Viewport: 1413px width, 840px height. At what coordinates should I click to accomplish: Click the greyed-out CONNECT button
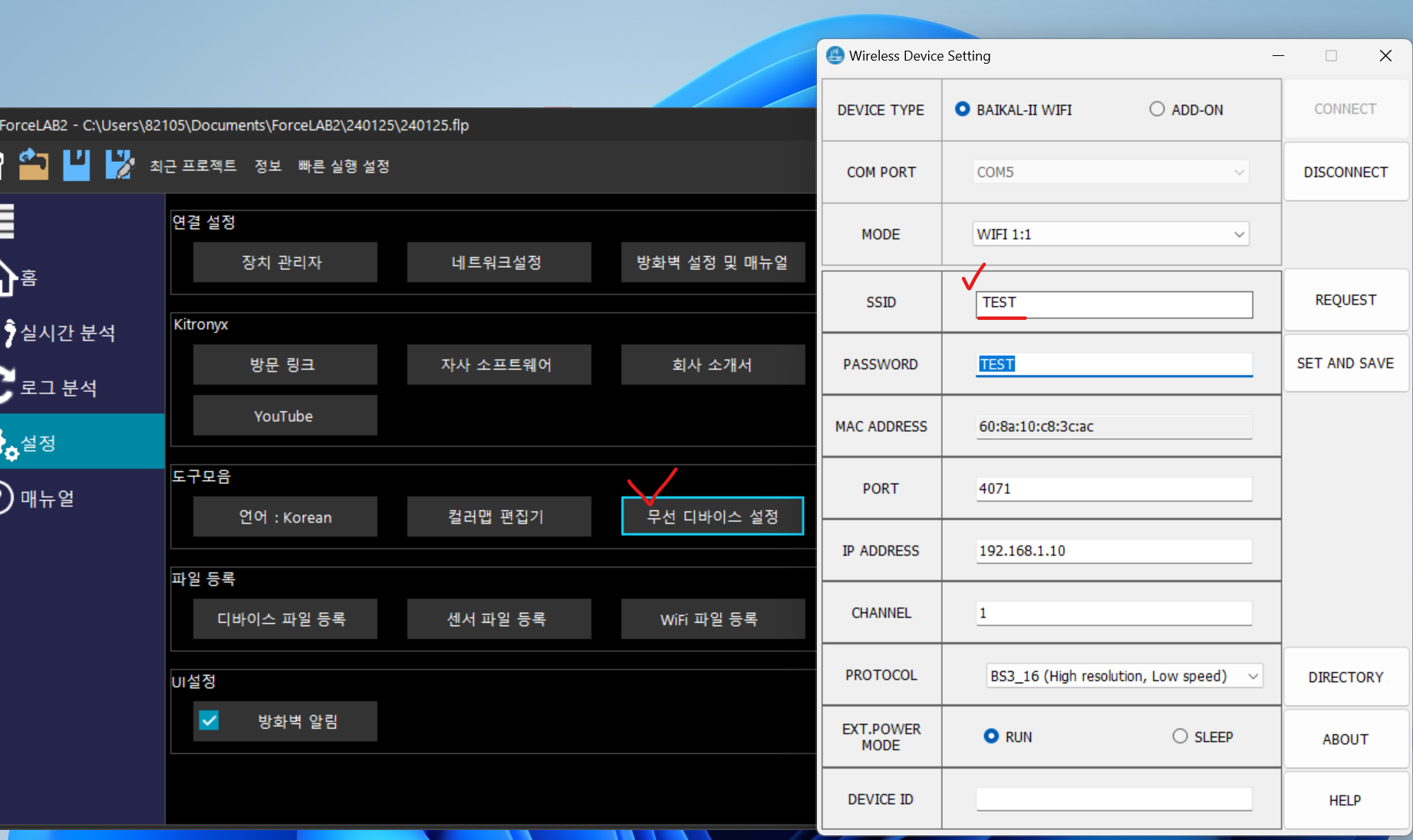point(1346,109)
